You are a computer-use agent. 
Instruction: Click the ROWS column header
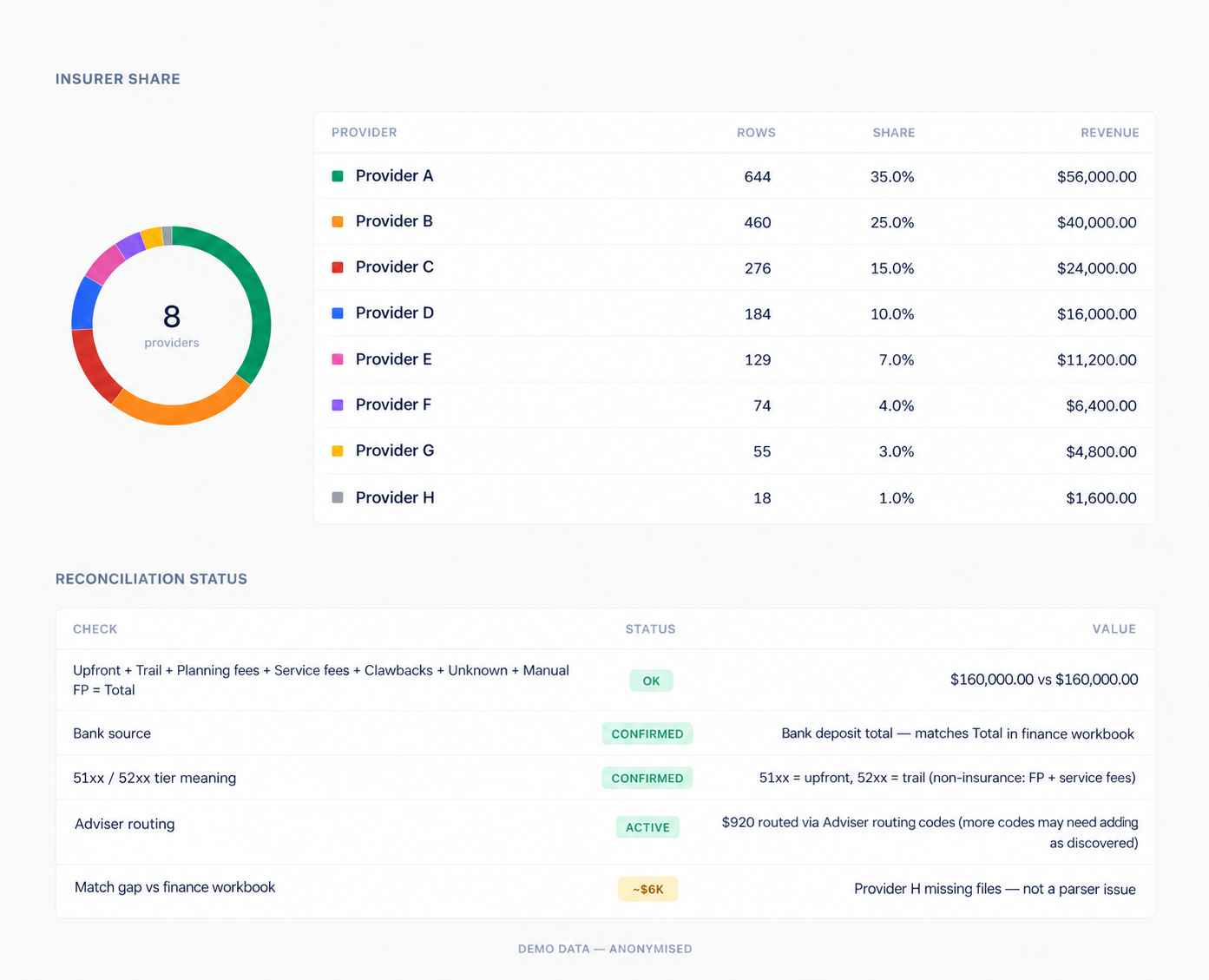coord(756,133)
